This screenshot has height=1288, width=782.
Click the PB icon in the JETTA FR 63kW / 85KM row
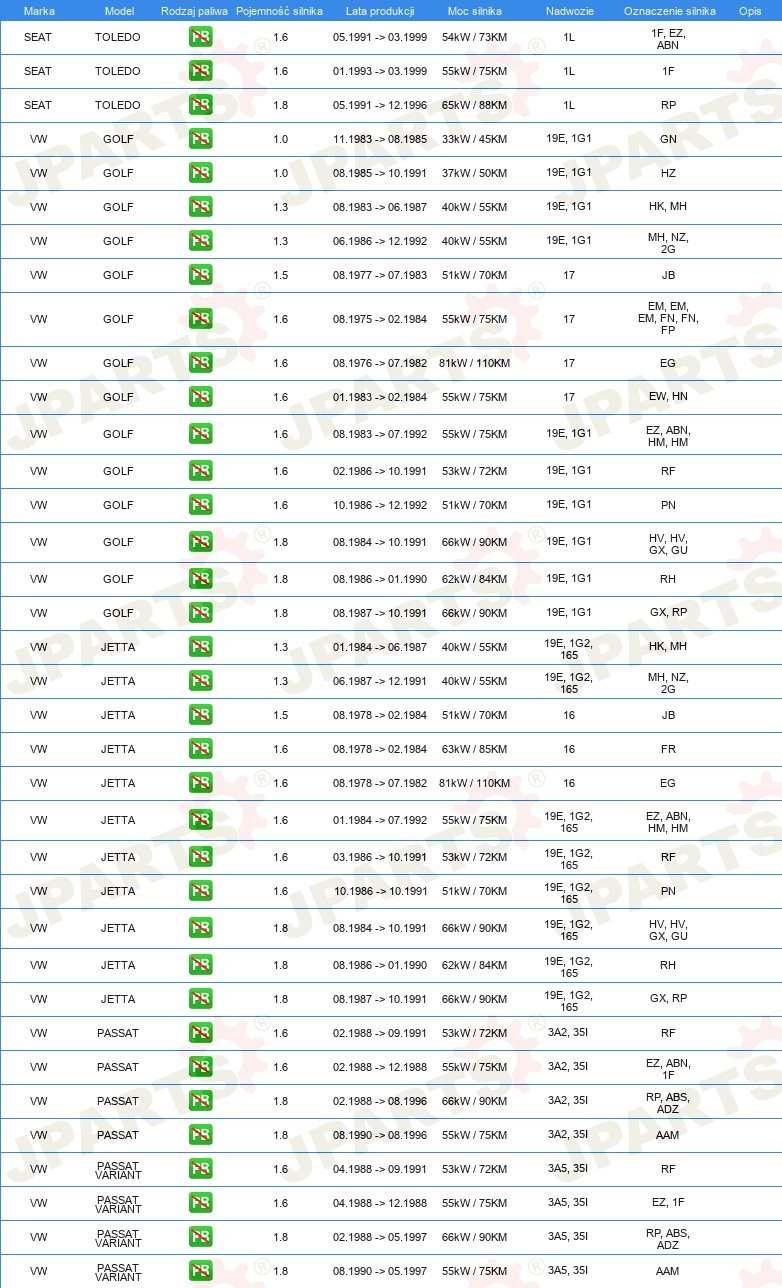point(200,749)
